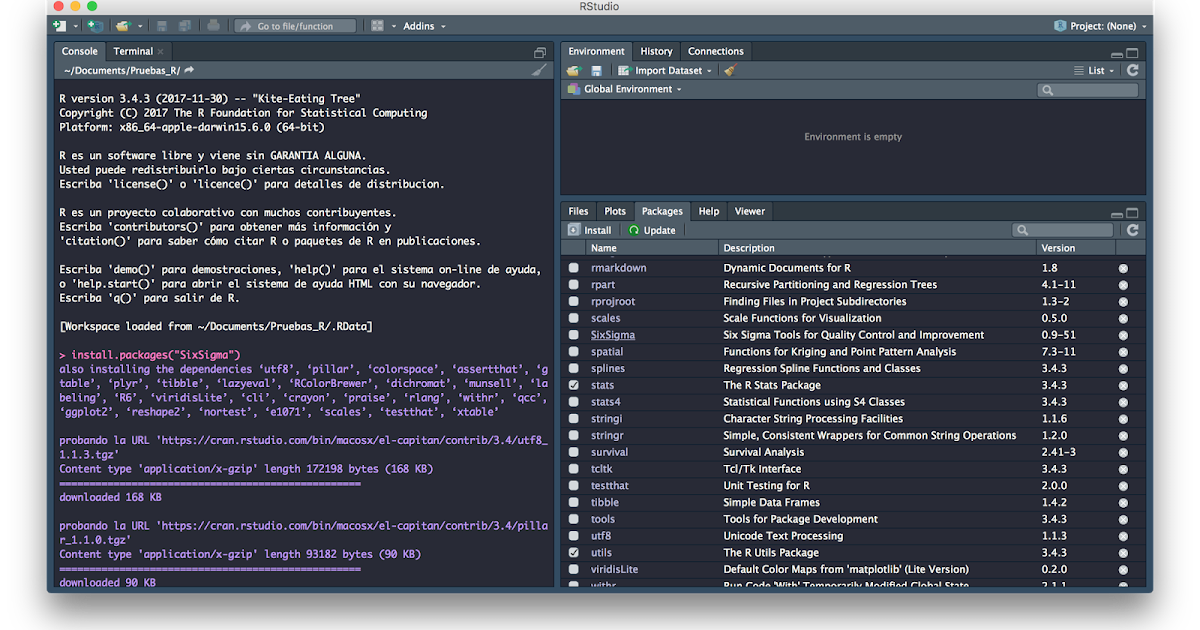The image size is (1200, 630).
Task: Refresh the Environment pane
Action: (x=1132, y=71)
